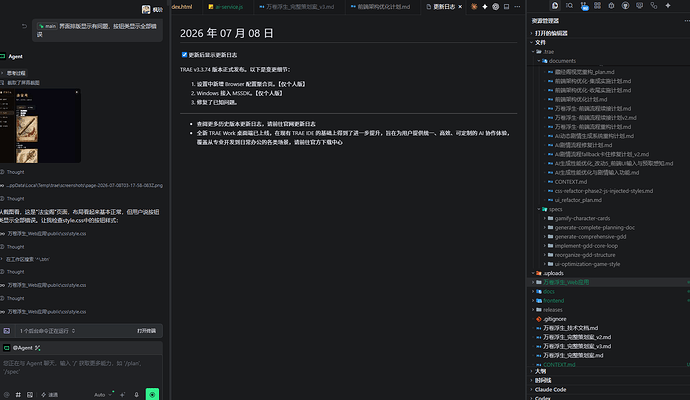Click the Claude Code orange icon in editor toolbar
The width and height of the screenshot is (690, 400).
[474, 7]
